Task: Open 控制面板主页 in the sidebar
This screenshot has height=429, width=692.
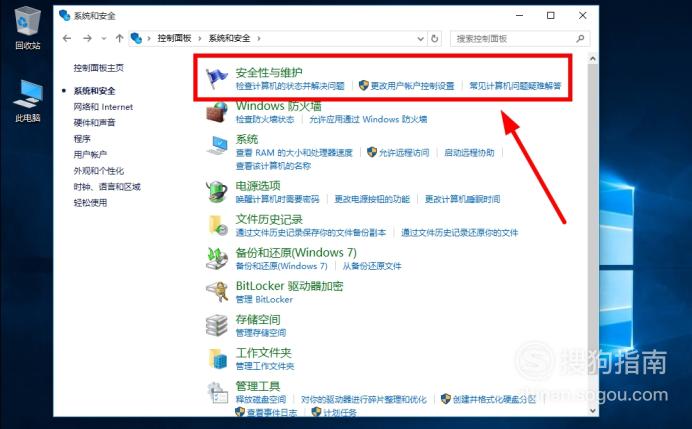Action: point(98,68)
